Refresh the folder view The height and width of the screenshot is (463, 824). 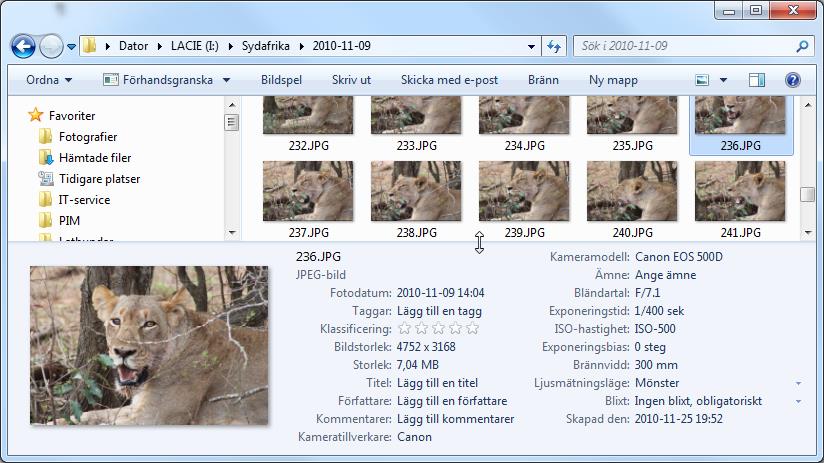[554, 46]
